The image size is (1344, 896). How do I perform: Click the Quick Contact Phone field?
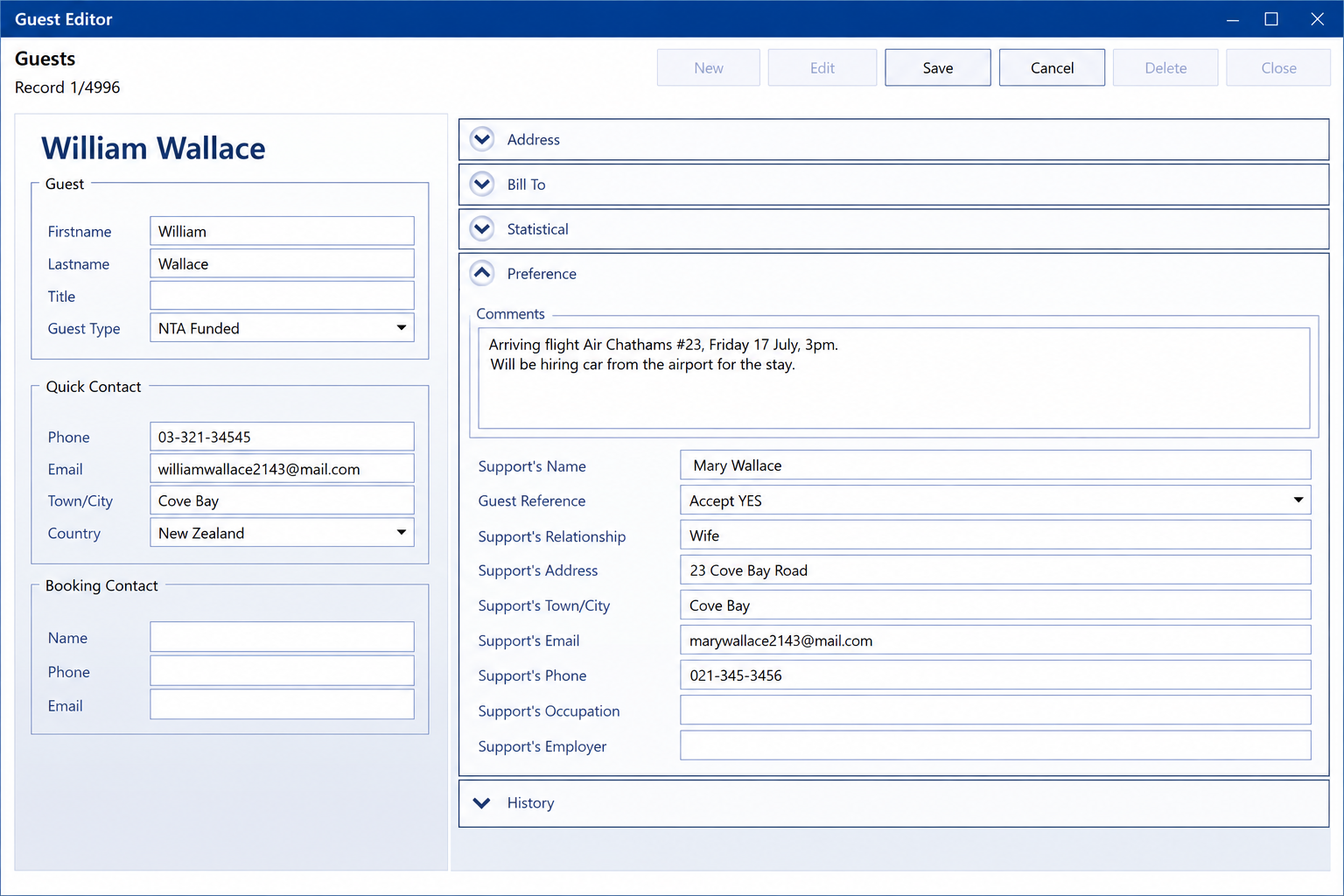[x=282, y=437]
